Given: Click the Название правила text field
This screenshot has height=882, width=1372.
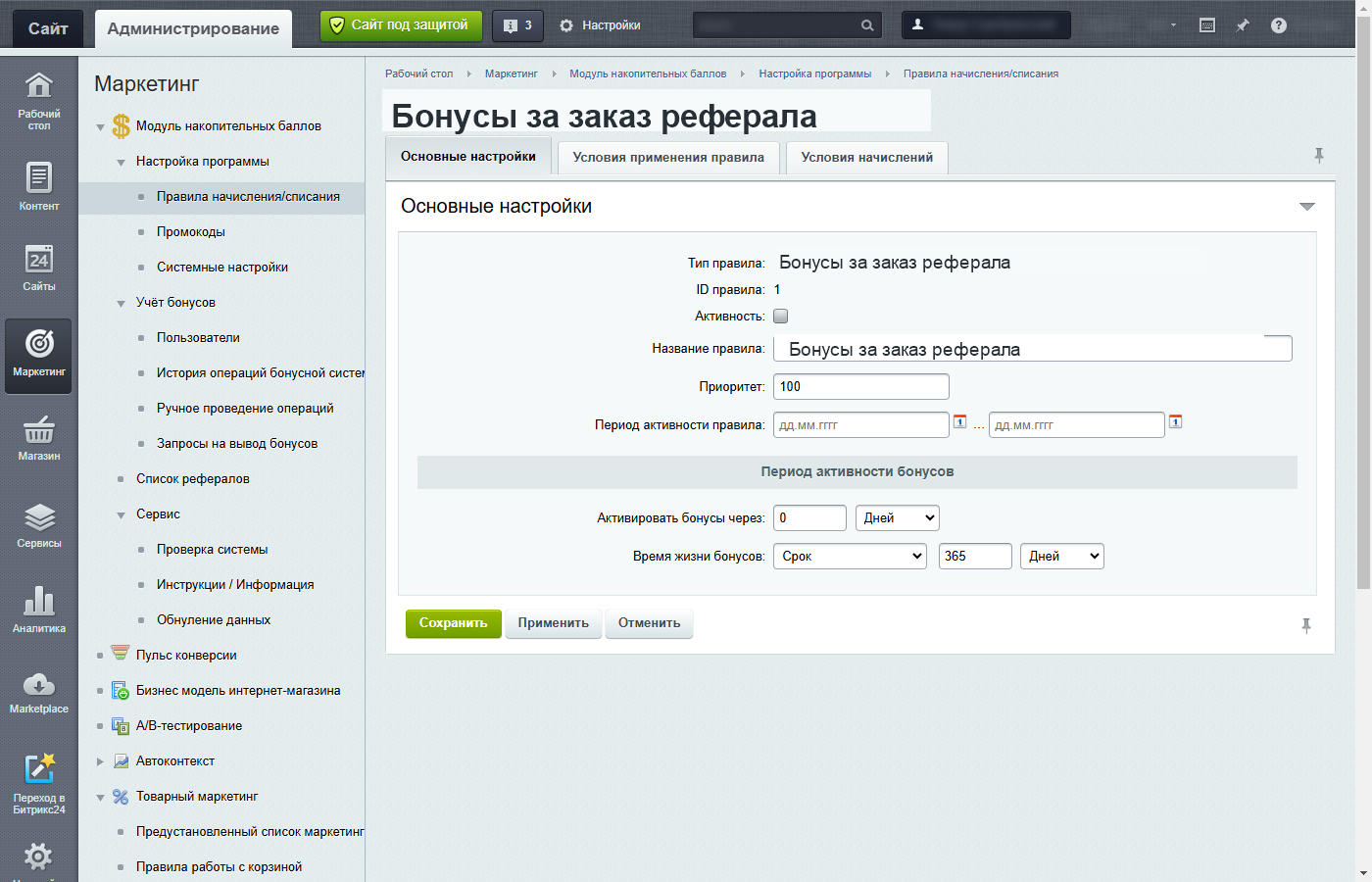Looking at the screenshot, I should coord(1033,349).
